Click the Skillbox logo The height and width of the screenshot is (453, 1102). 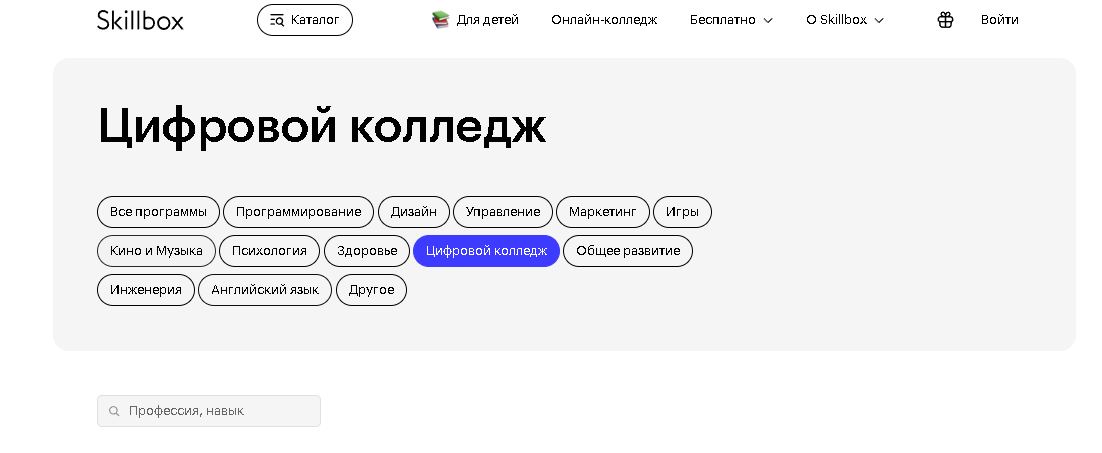tap(140, 20)
